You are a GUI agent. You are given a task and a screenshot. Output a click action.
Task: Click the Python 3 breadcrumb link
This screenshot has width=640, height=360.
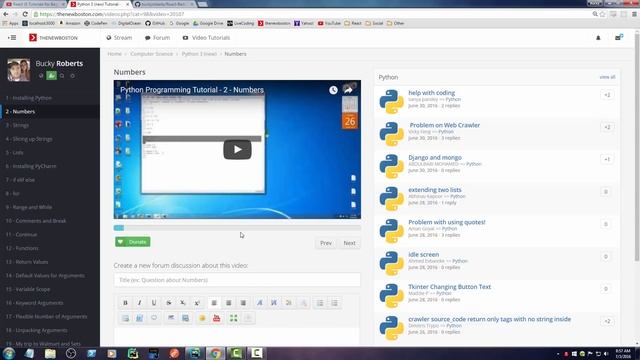click(x=199, y=54)
